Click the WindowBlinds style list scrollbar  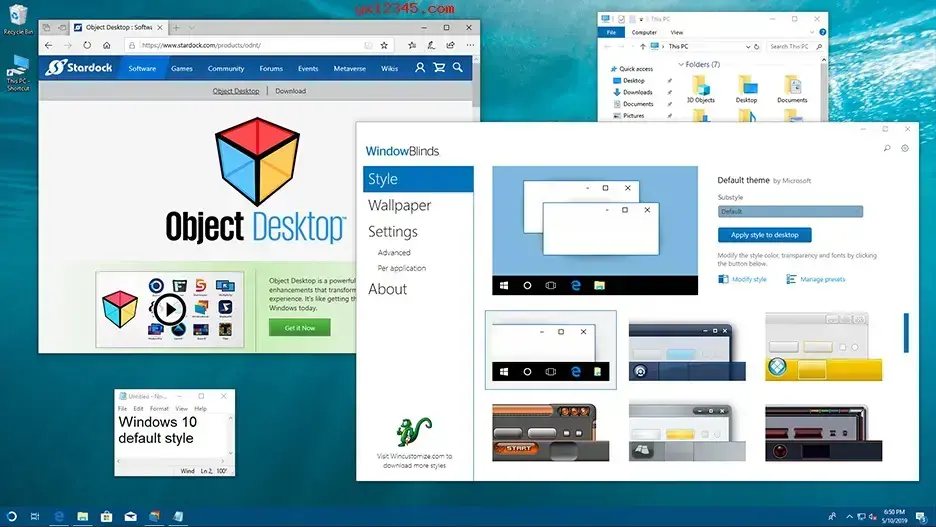pos(906,332)
